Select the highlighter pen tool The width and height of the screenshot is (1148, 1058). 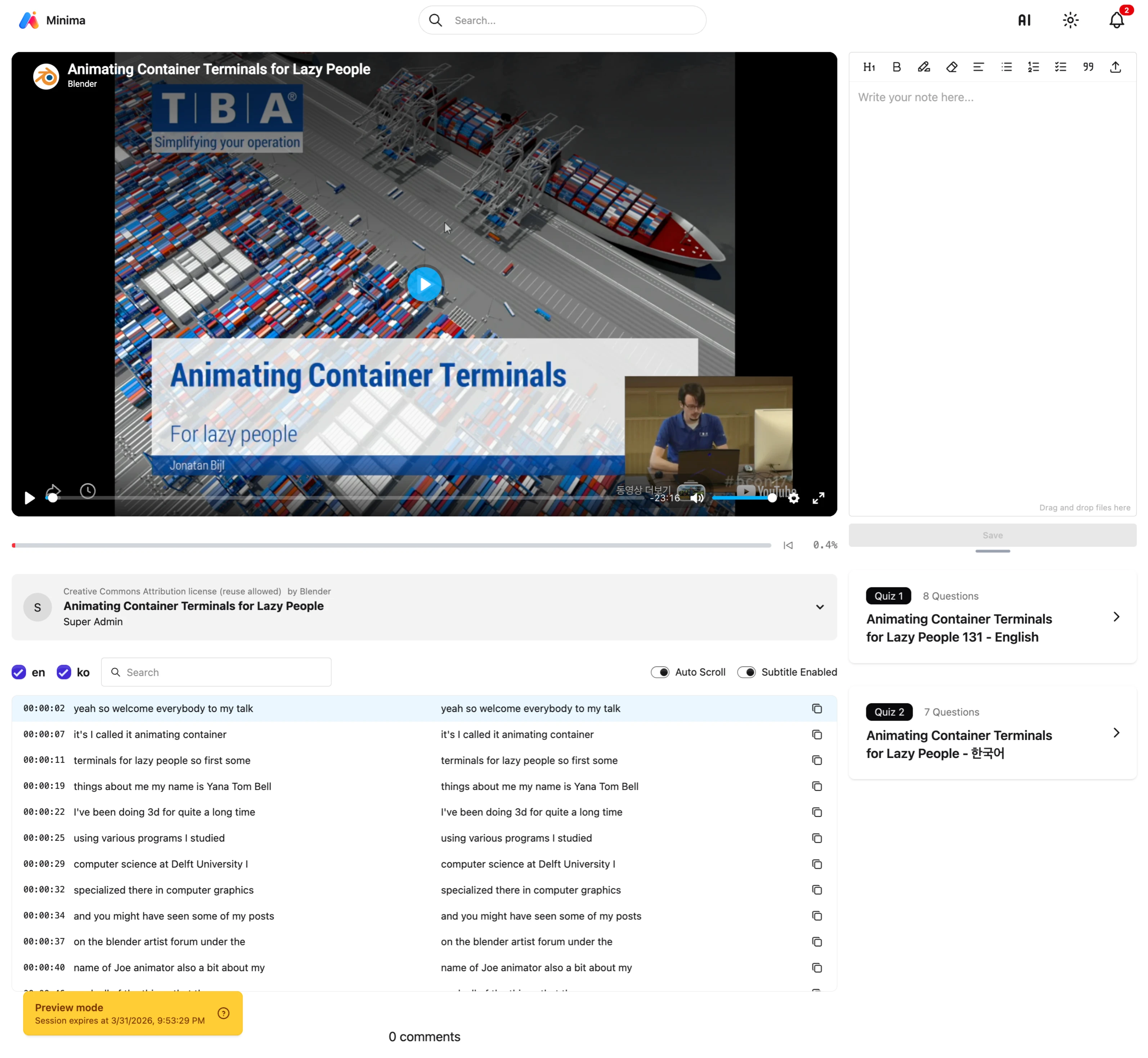tap(924, 67)
